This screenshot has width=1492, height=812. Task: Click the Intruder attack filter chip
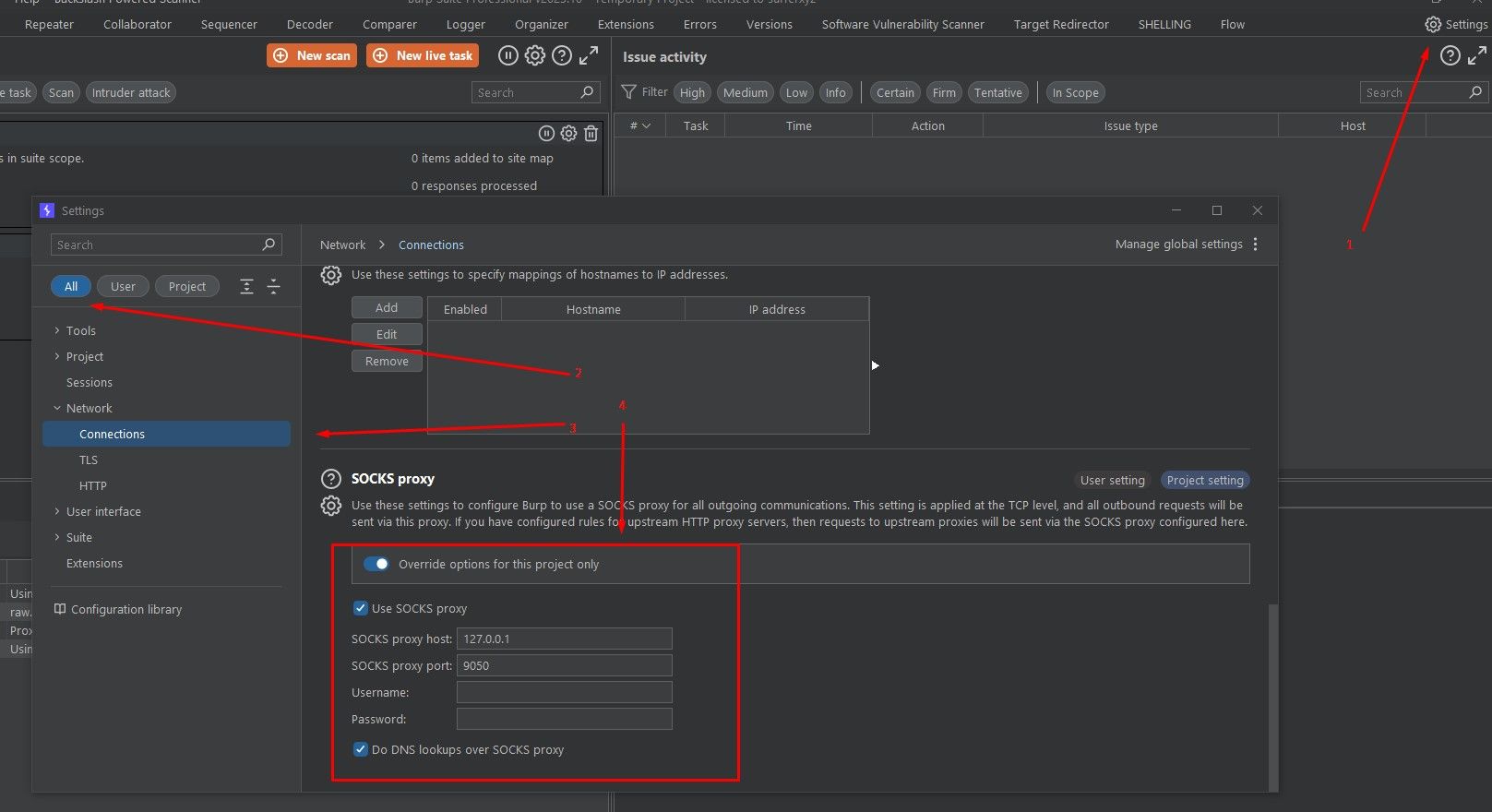click(x=131, y=92)
